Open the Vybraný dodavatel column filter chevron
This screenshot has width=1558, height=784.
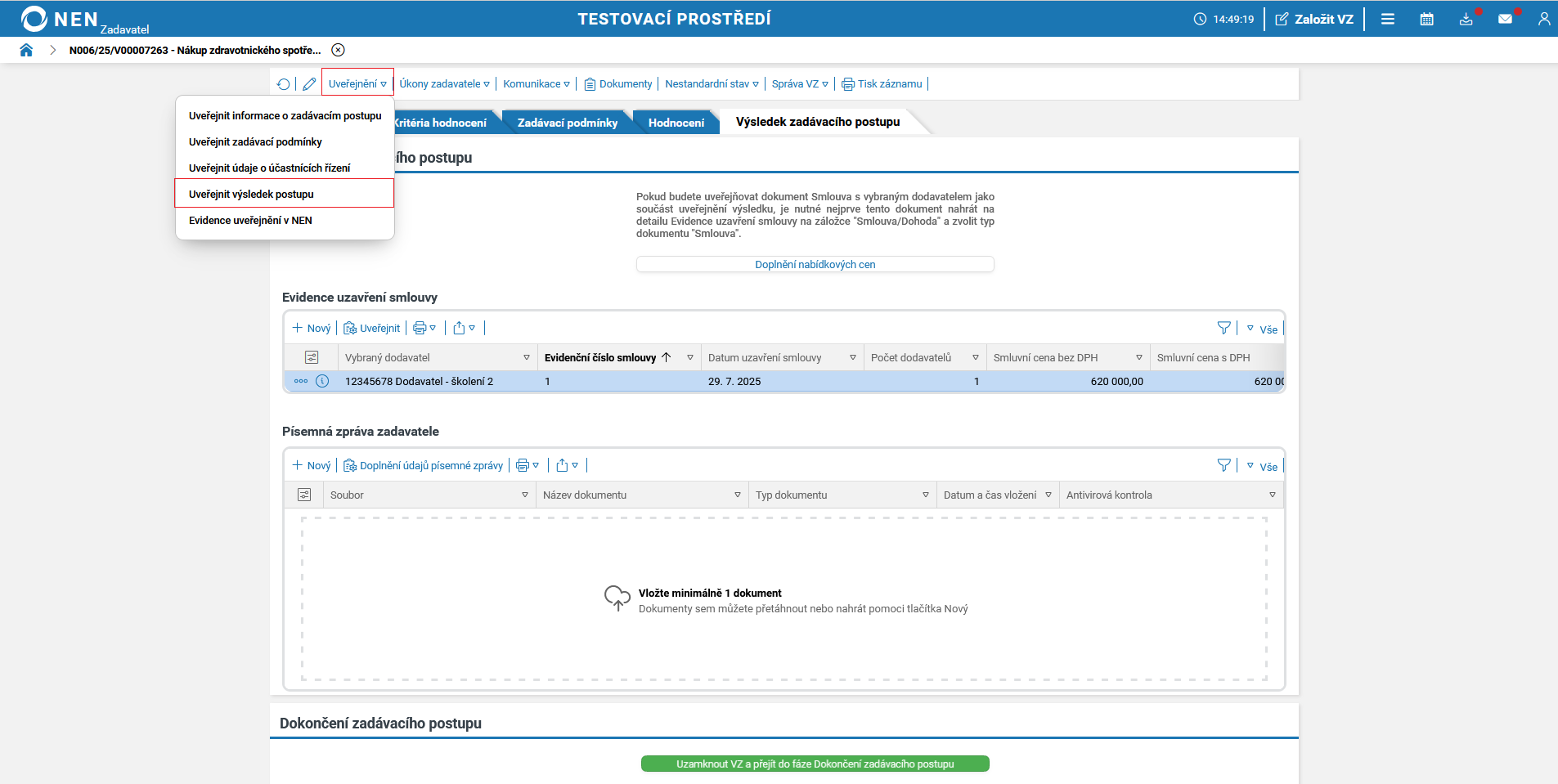point(526,357)
